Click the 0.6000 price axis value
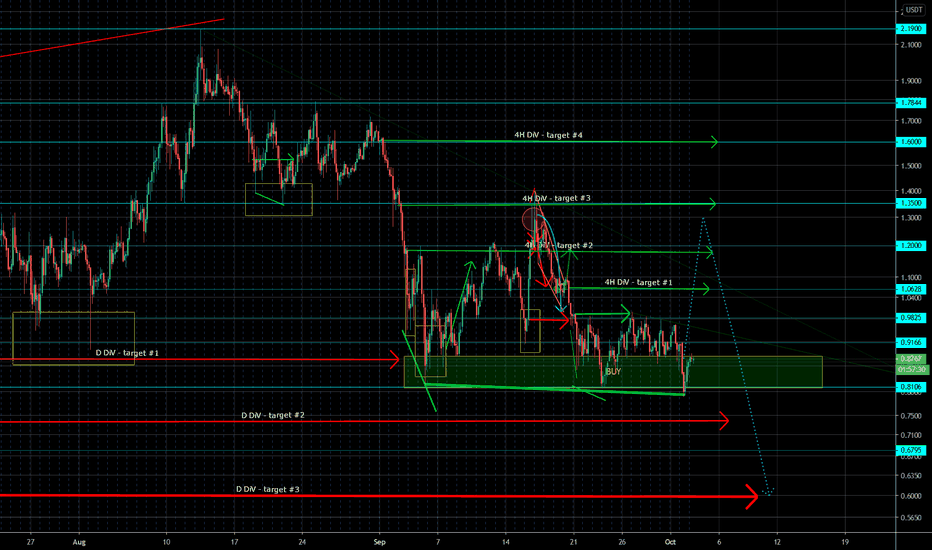 point(911,496)
